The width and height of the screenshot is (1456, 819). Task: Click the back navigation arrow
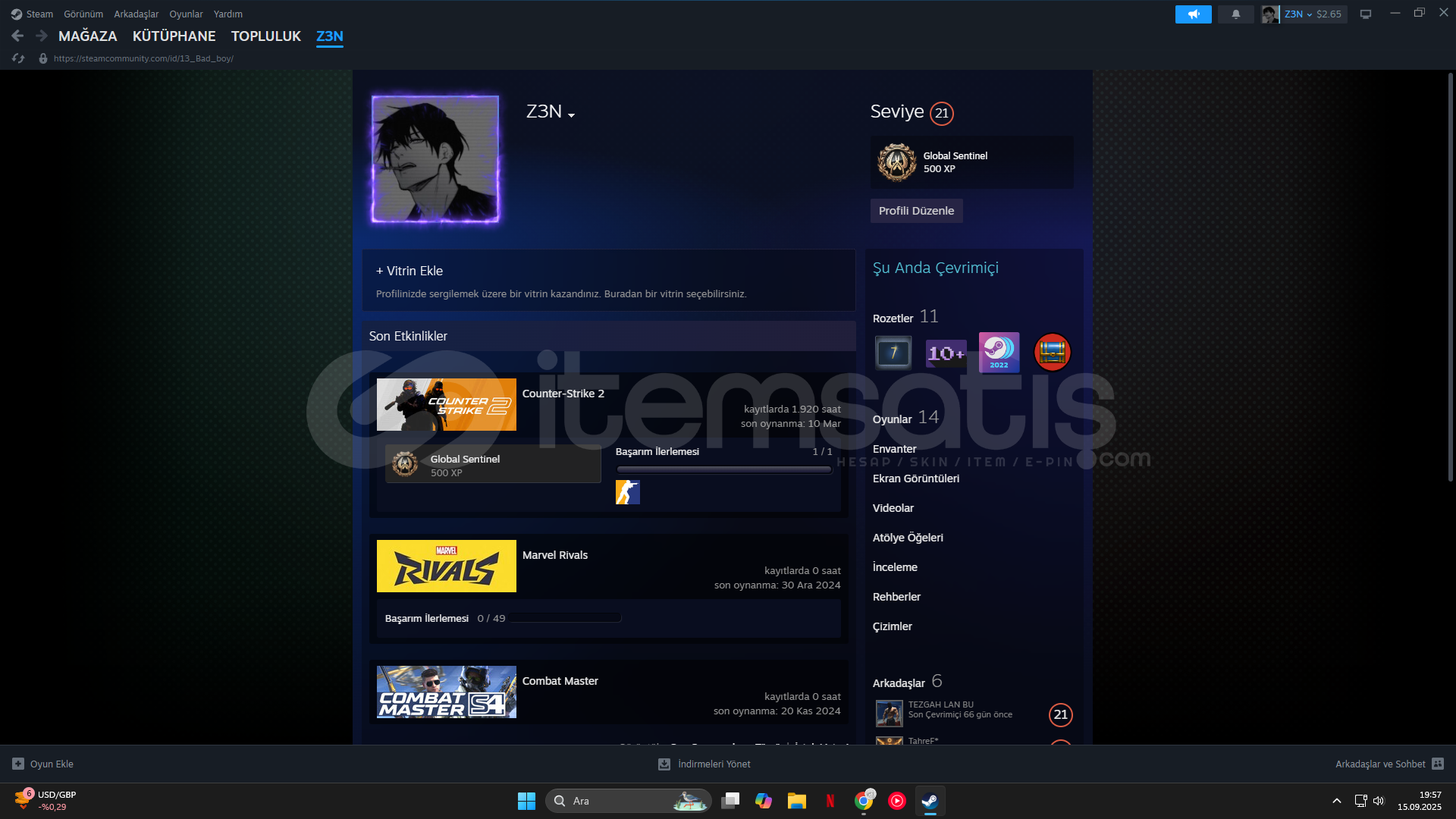coord(17,36)
